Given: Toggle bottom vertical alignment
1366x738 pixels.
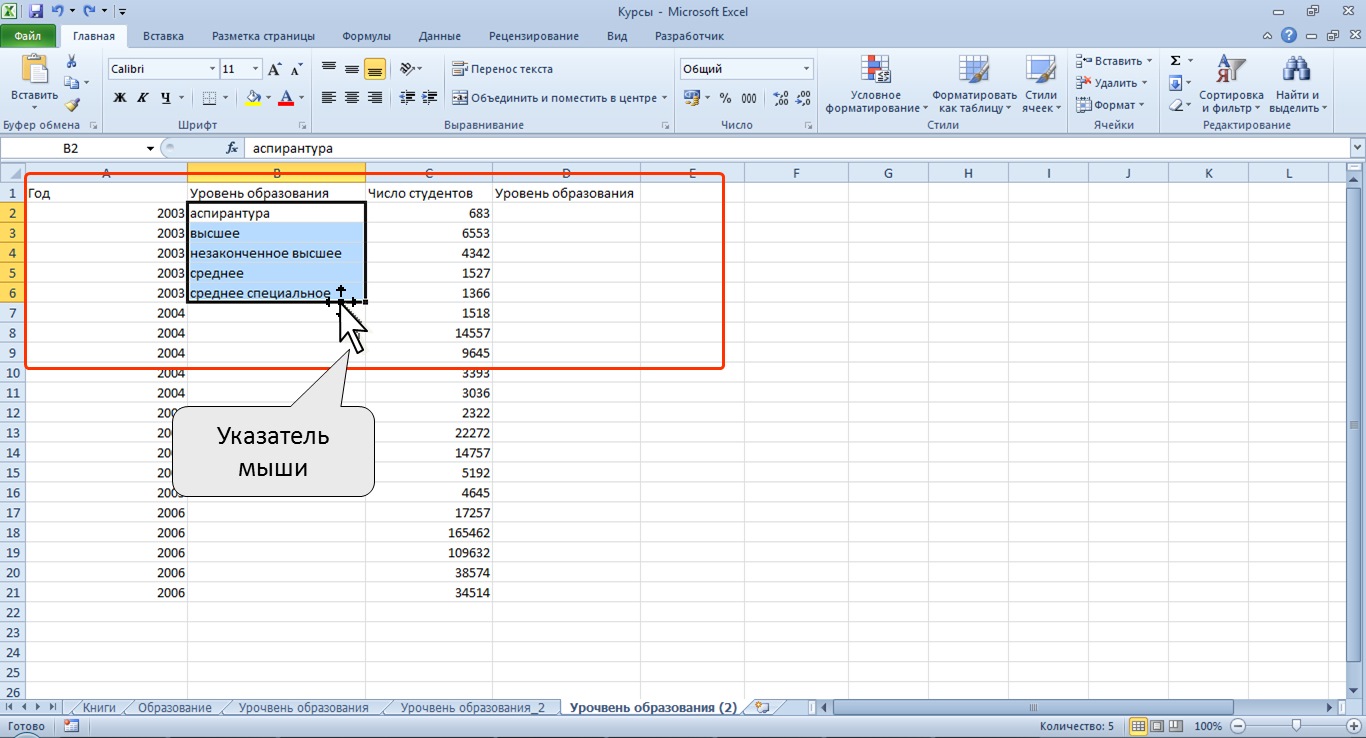Looking at the screenshot, I should [375, 69].
